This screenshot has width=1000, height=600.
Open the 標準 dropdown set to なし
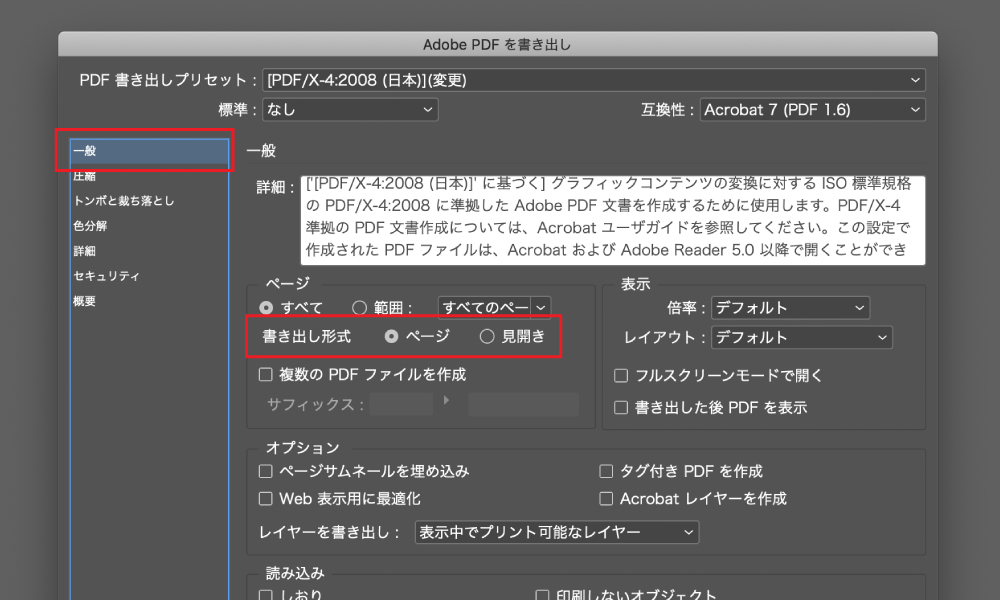point(350,110)
